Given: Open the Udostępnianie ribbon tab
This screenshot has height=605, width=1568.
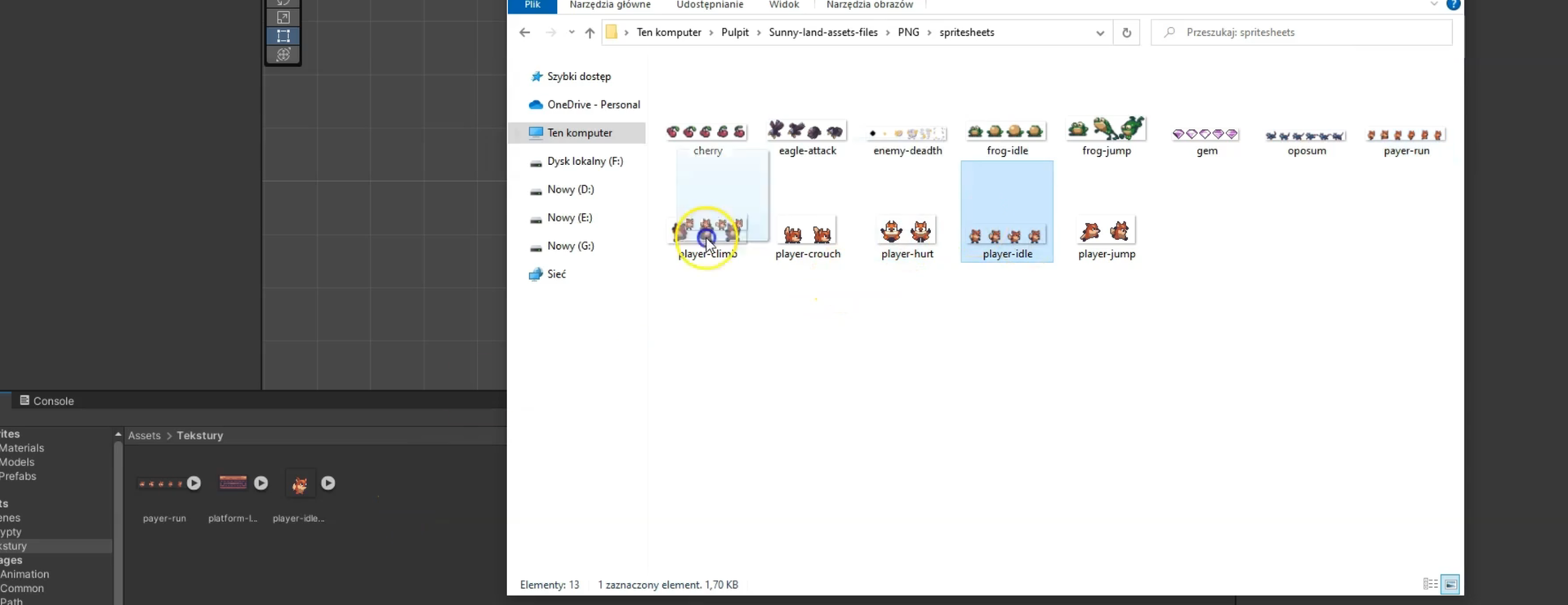Looking at the screenshot, I should (710, 6).
